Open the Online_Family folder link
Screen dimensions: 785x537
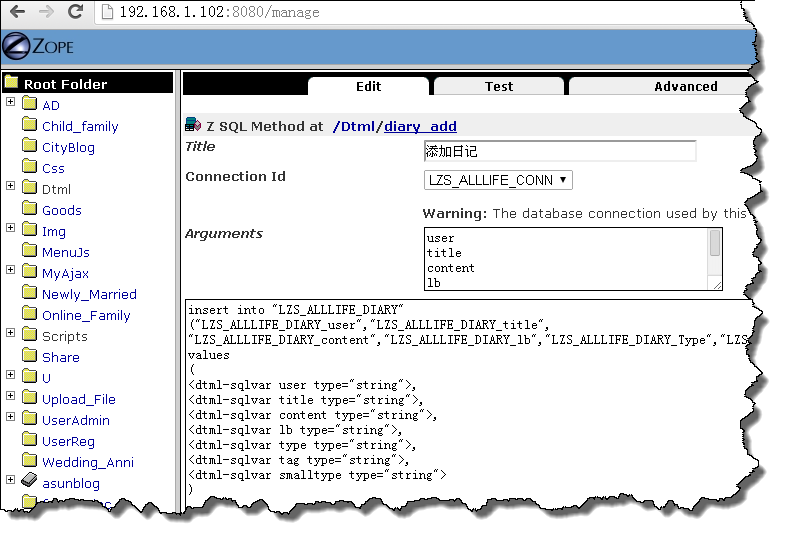tap(86, 316)
